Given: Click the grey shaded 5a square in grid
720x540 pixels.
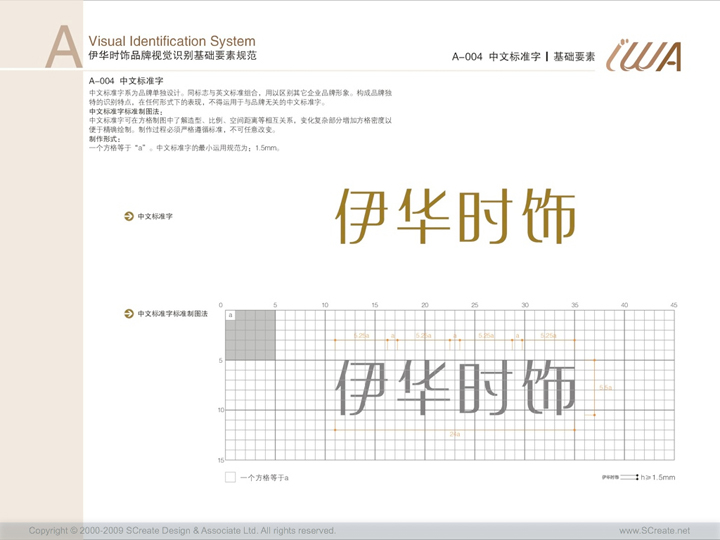Looking at the screenshot, I should tap(250, 335).
